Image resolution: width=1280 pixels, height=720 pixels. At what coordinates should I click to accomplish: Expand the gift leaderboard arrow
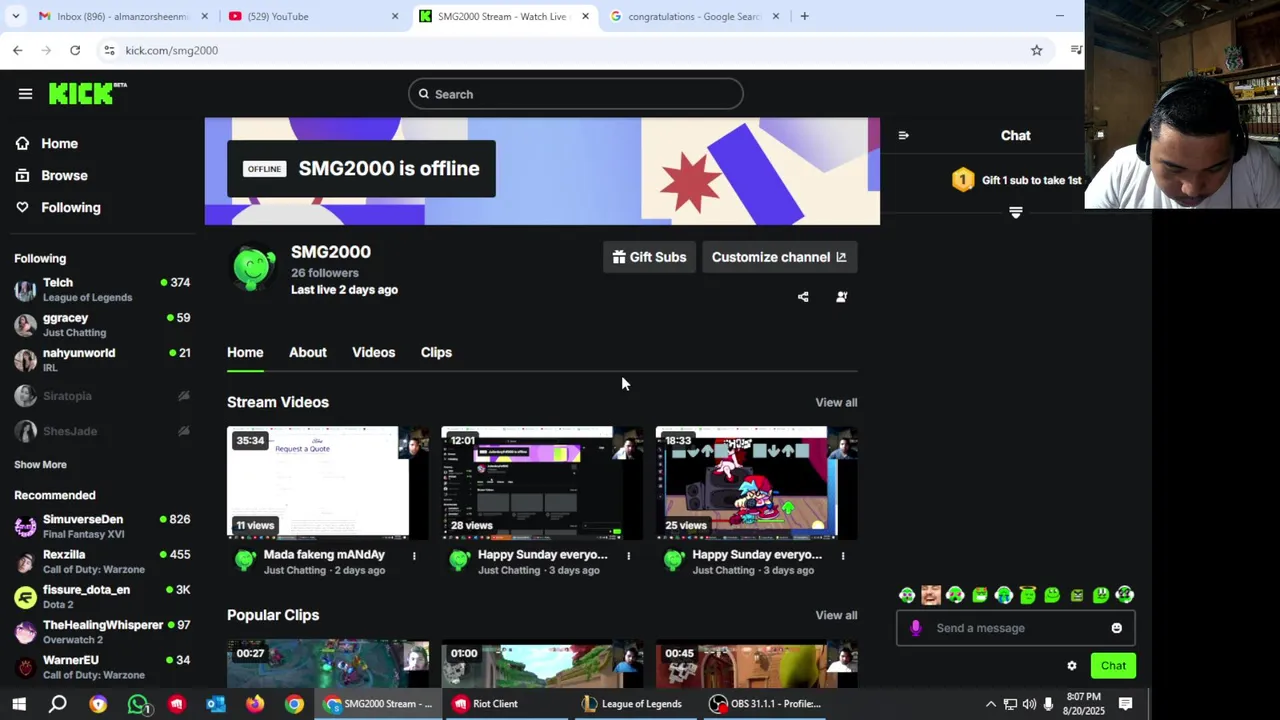1016,213
